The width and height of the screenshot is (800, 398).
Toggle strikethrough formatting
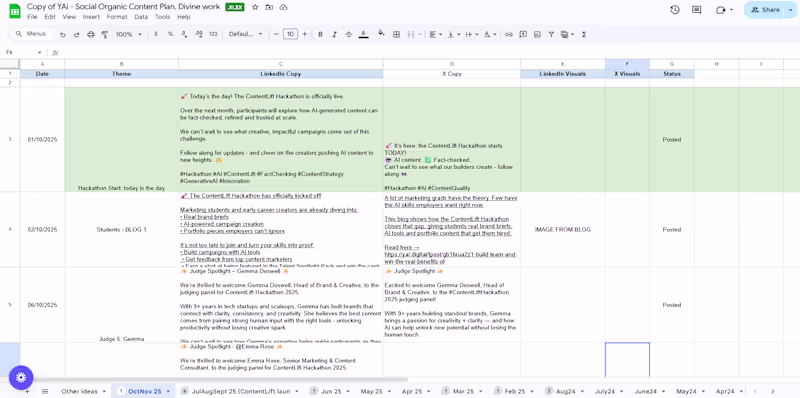tap(348, 34)
